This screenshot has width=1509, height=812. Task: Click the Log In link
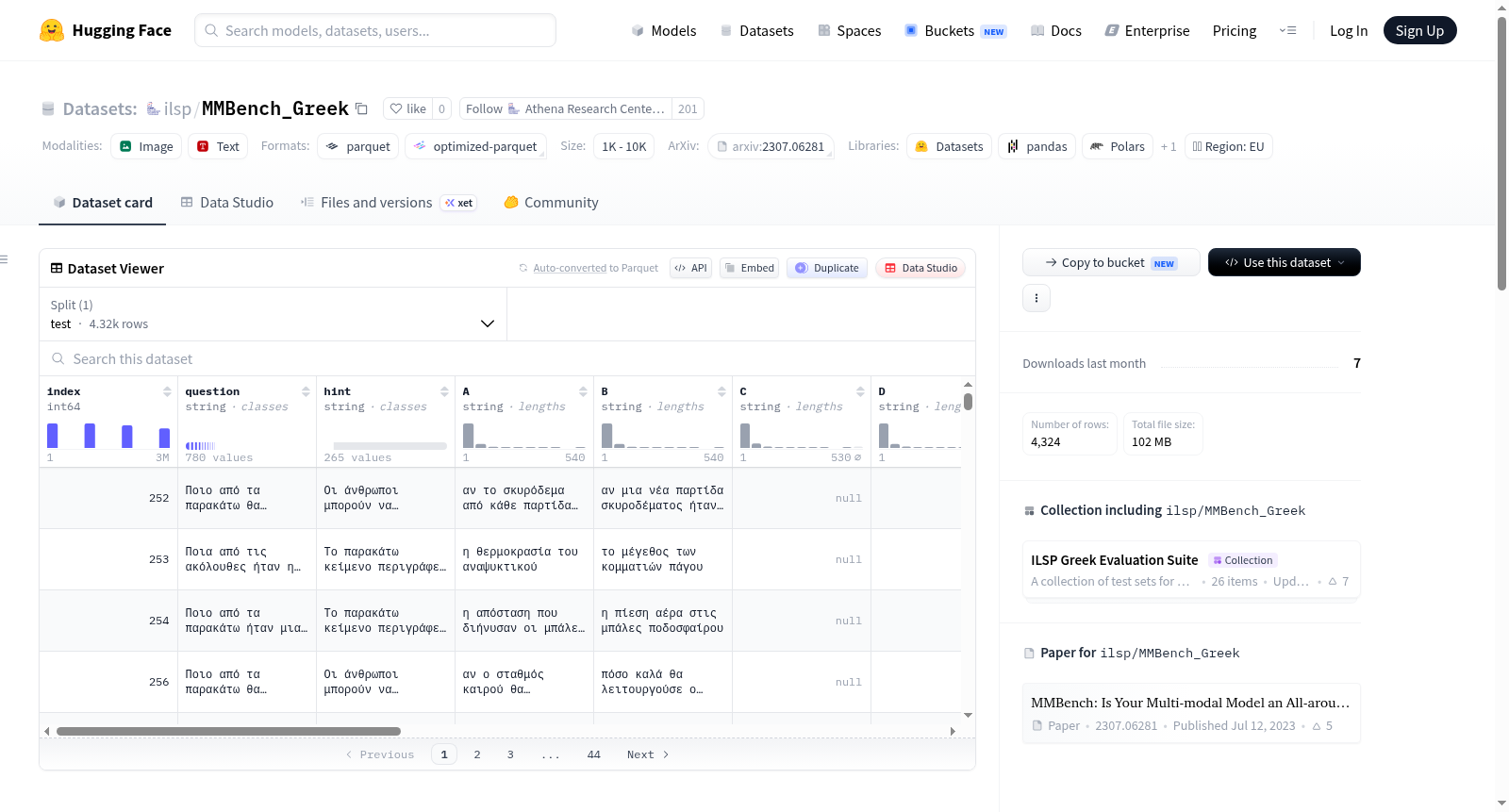(x=1348, y=30)
